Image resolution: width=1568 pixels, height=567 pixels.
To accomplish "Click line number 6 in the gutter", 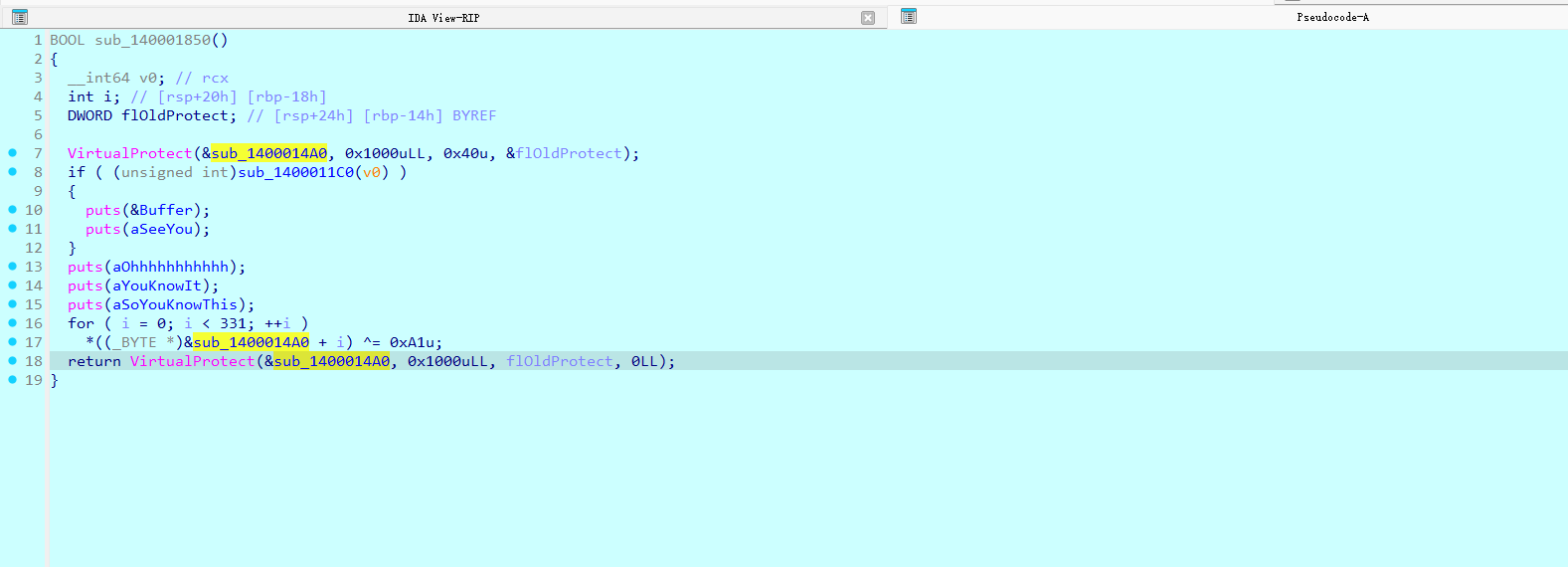I will point(38,134).
